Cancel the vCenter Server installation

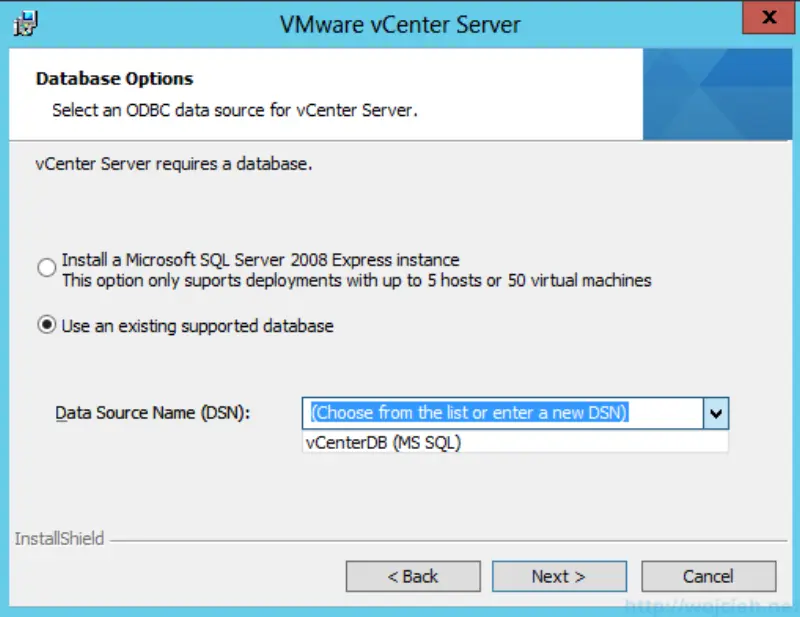pyautogui.click(x=708, y=576)
